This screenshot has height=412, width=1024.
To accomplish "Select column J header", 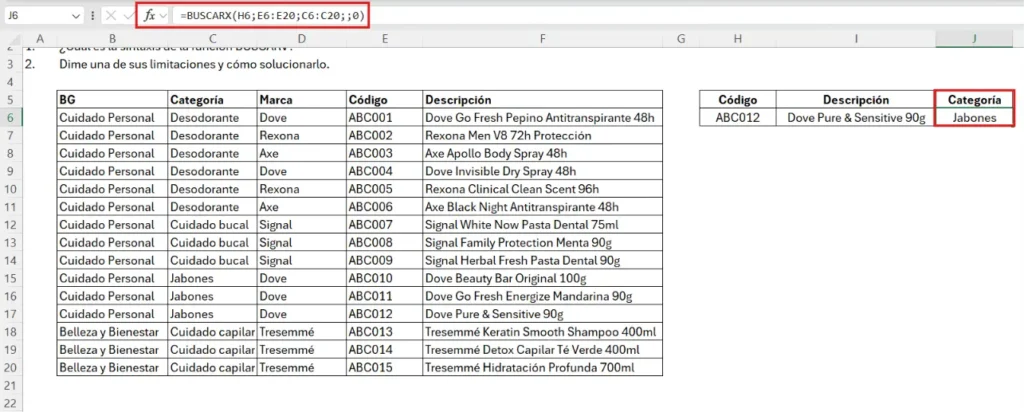I will pyautogui.click(x=974, y=39).
